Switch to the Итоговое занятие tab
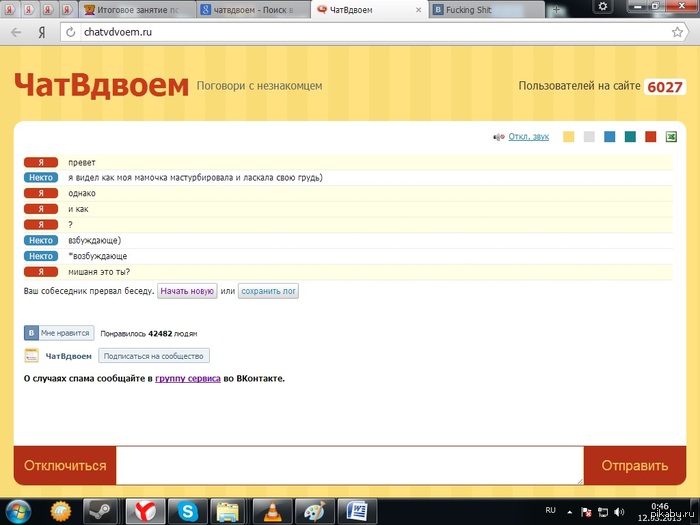 pos(136,10)
